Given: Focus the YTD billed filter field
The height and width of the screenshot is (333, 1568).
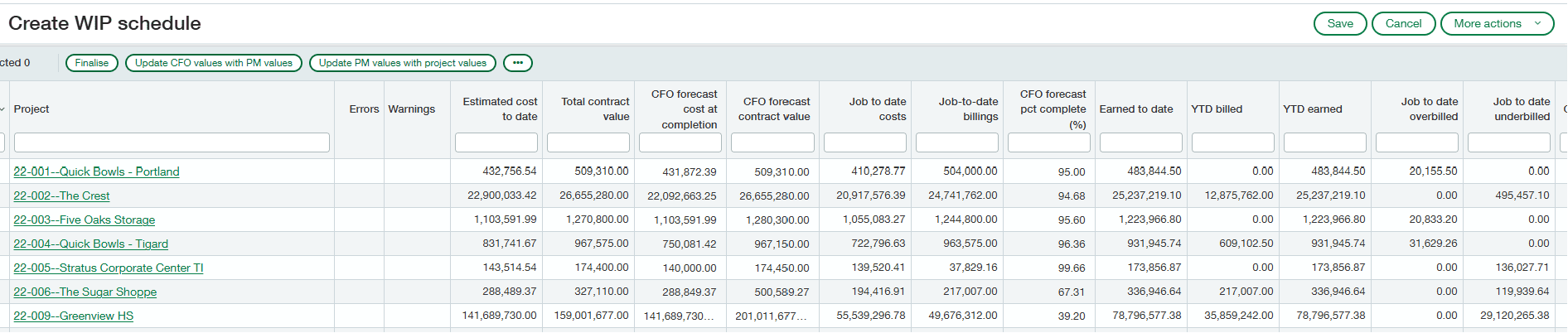Looking at the screenshot, I should 1233,142.
